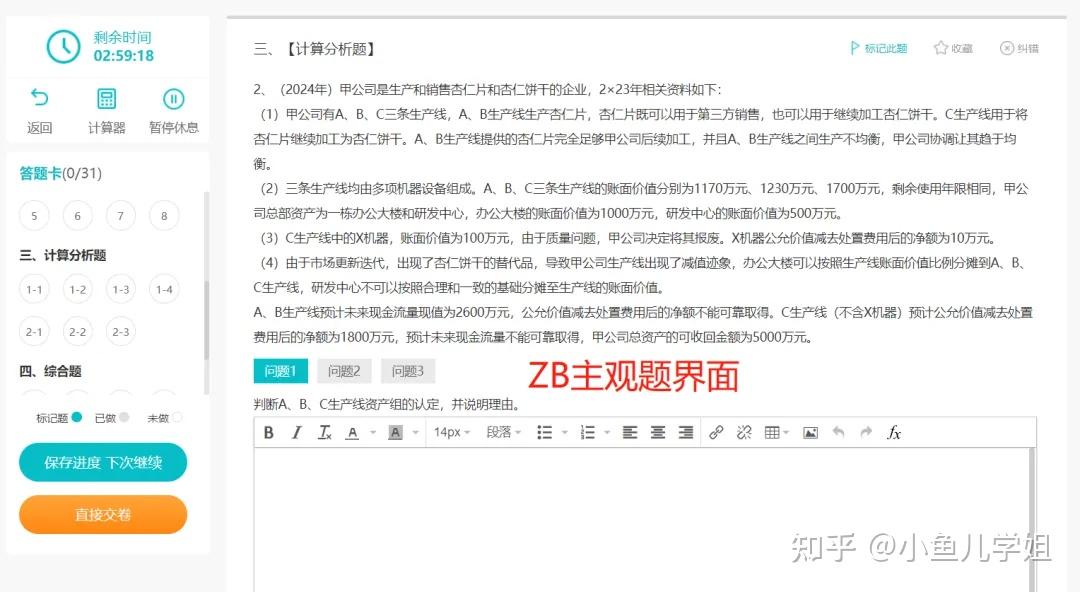Click the 直接交卷 submit button
Image resolution: width=1080 pixels, height=592 pixels.
[103, 514]
